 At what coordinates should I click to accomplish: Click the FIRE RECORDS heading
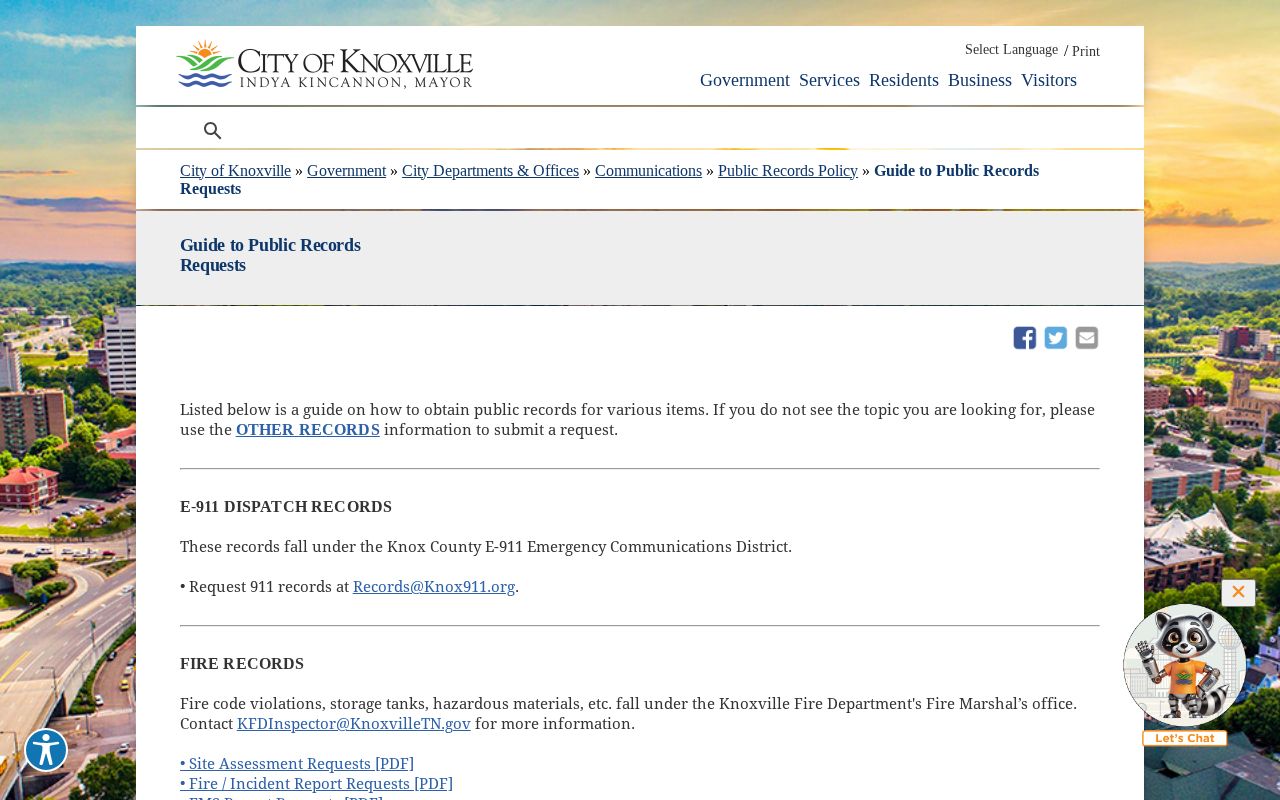click(x=242, y=664)
